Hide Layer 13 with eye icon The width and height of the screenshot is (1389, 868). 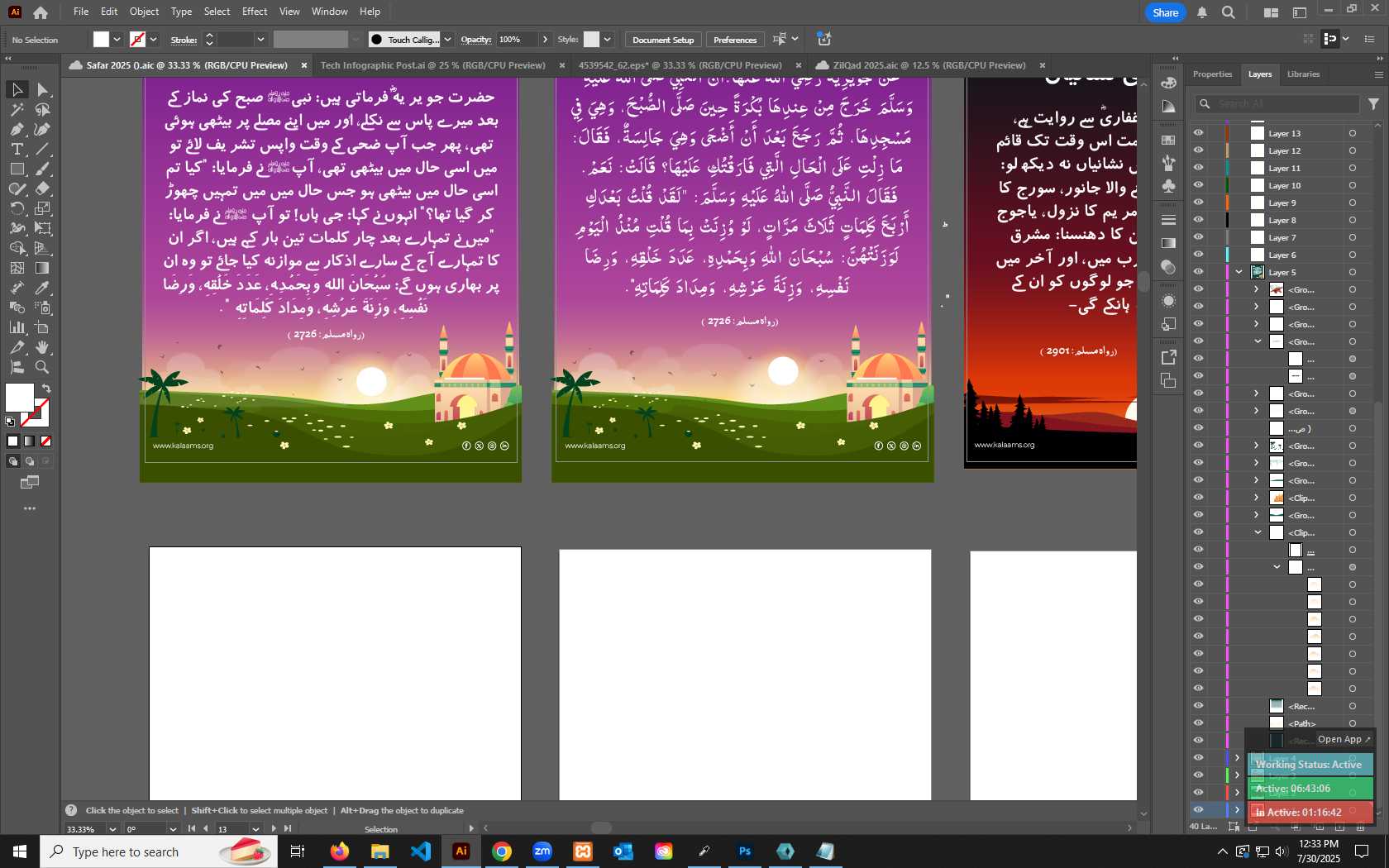coord(1198,133)
